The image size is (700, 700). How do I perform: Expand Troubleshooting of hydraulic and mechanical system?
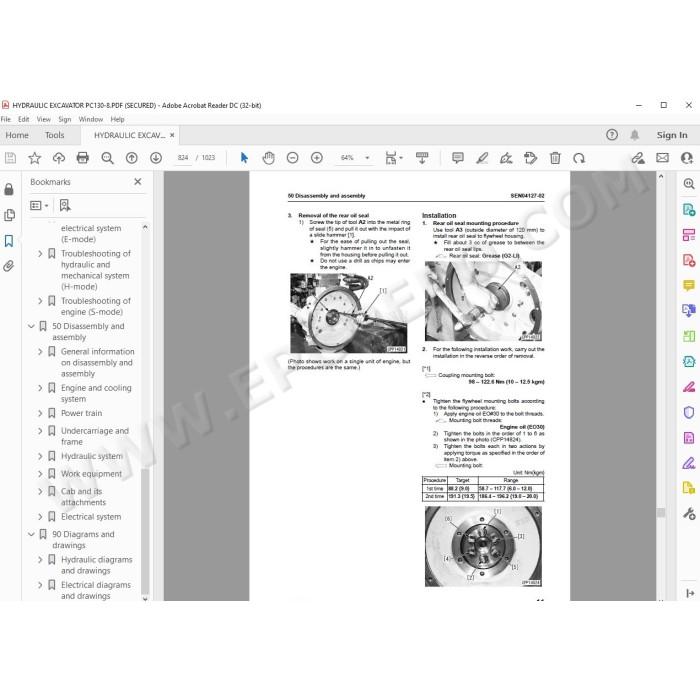click(x=40, y=254)
